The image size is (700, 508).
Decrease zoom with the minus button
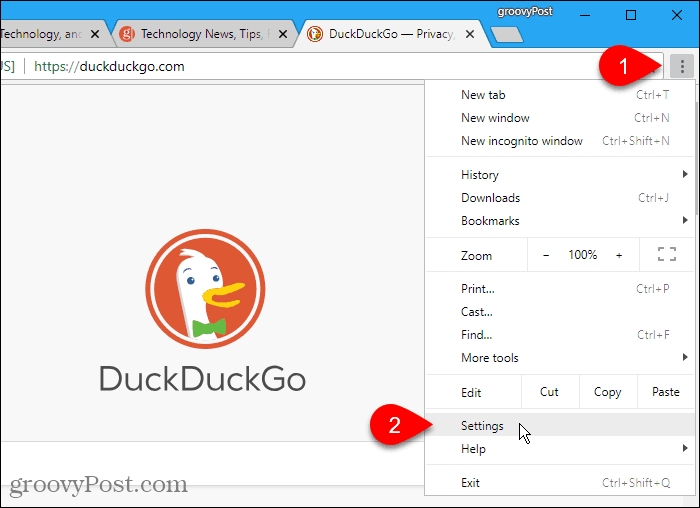click(546, 255)
